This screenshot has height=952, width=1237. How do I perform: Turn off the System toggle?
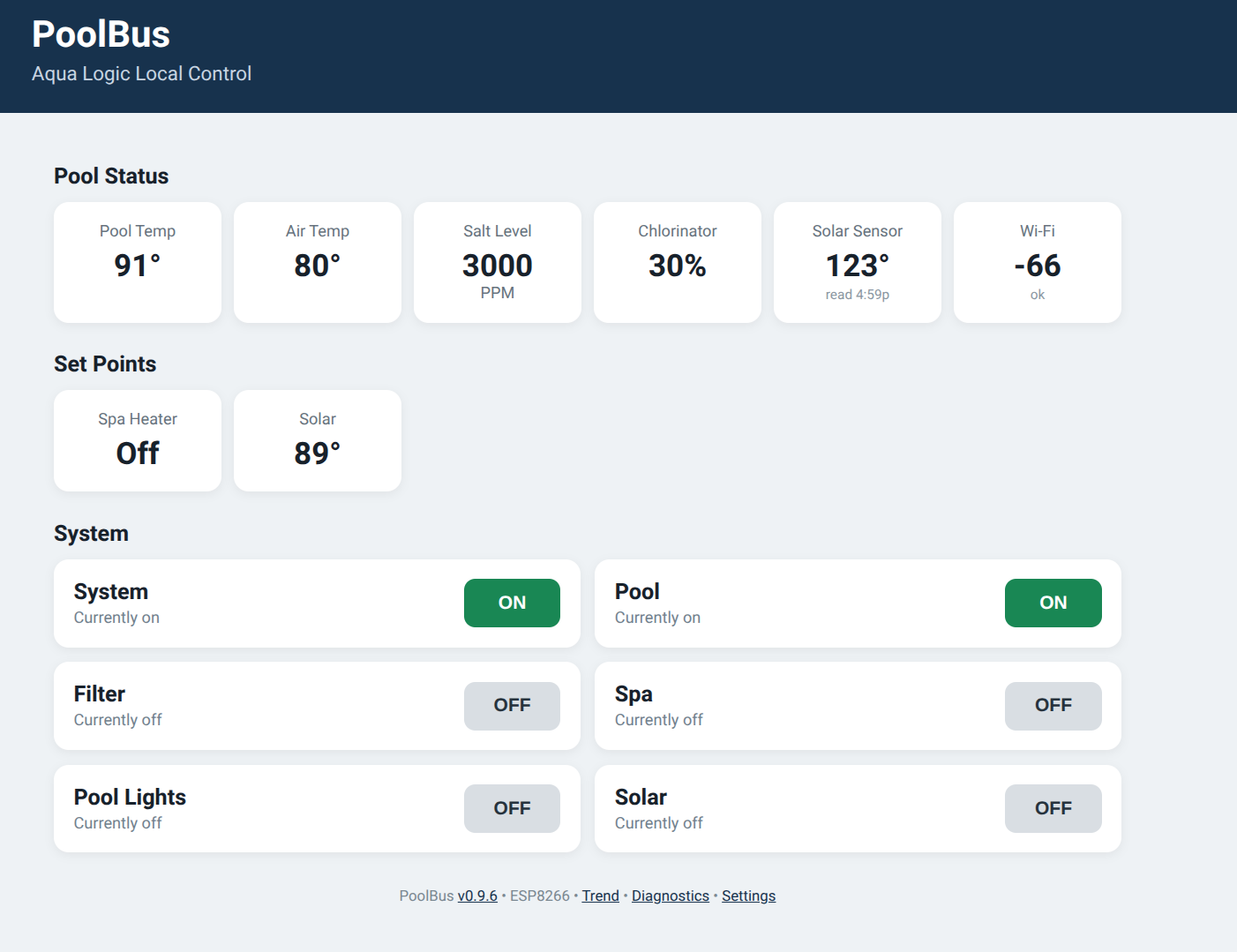[x=512, y=603]
